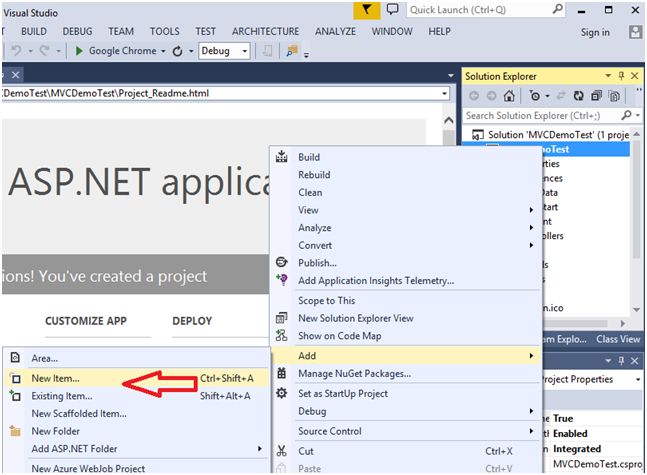Pin the Solution Explorer panel
This screenshot has width=647, height=475.
click(x=620, y=76)
